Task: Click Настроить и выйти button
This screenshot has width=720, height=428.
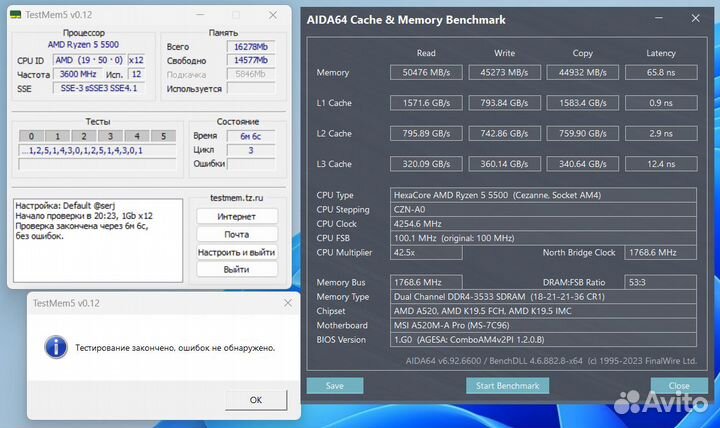Action: (237, 252)
